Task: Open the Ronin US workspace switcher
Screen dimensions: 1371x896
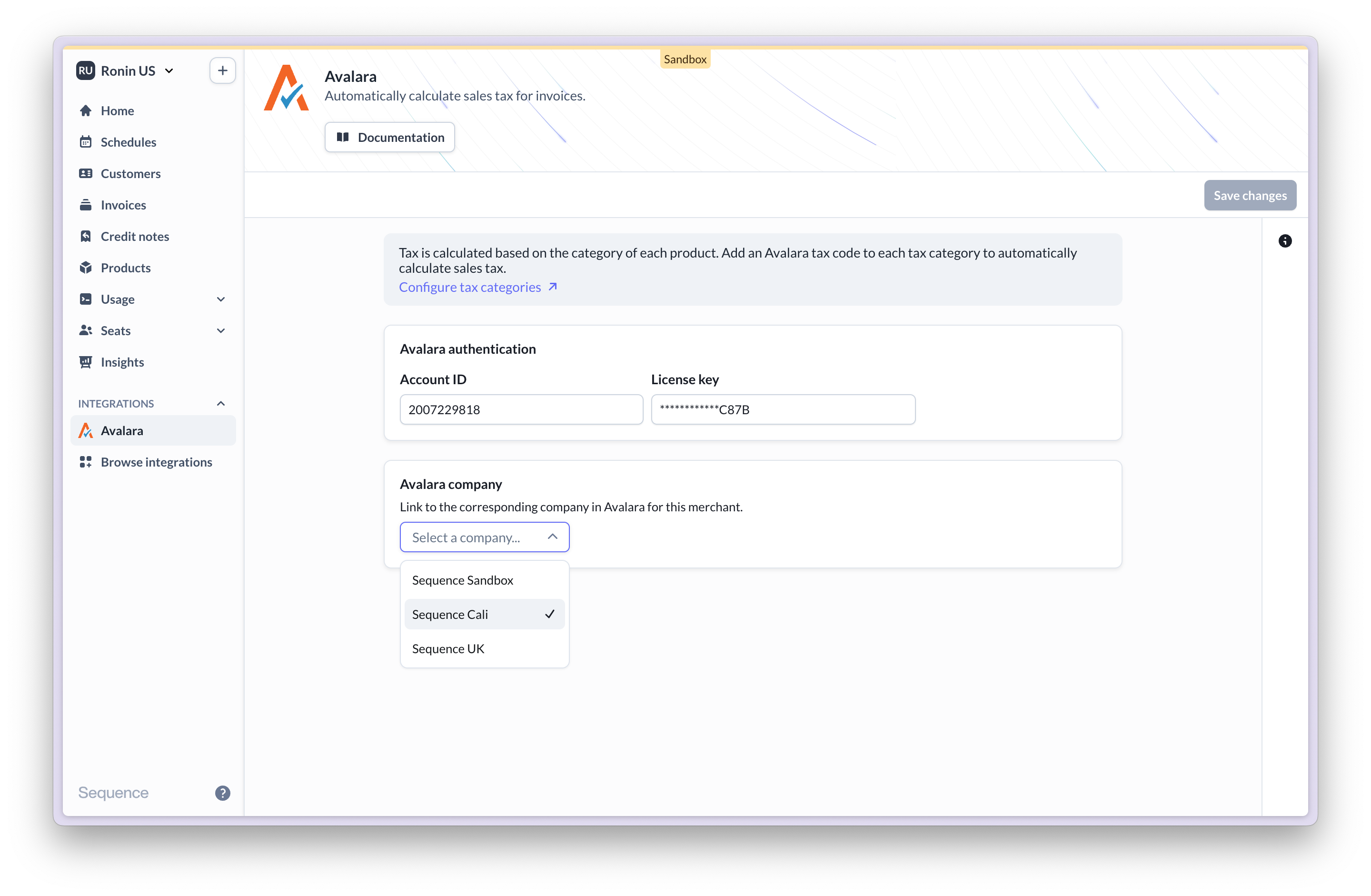Action: click(x=127, y=71)
